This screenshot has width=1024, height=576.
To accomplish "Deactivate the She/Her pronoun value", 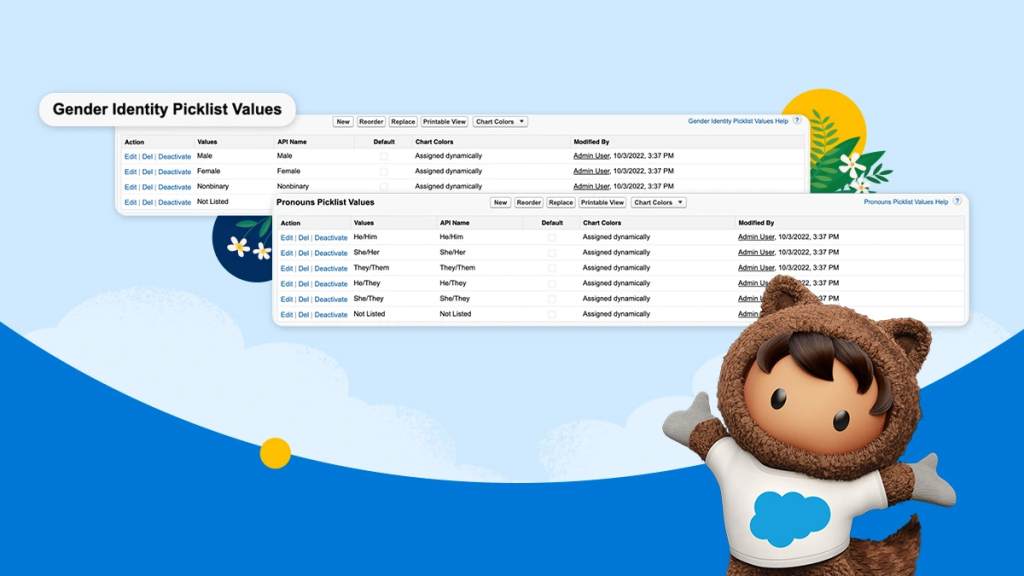I will [x=331, y=253].
